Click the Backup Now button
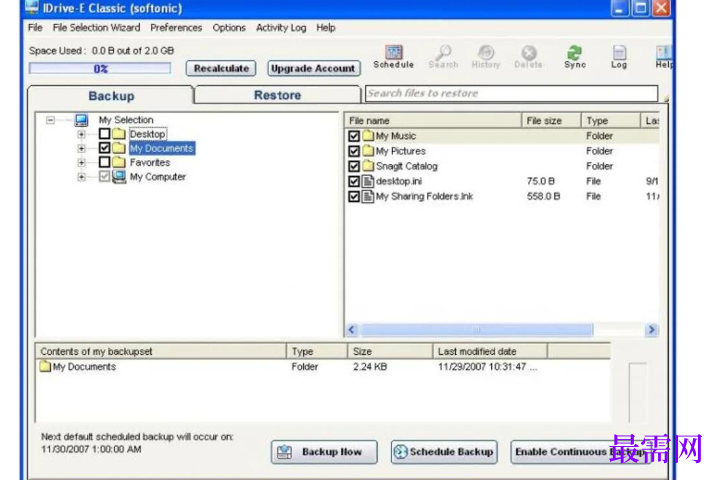 click(x=324, y=452)
